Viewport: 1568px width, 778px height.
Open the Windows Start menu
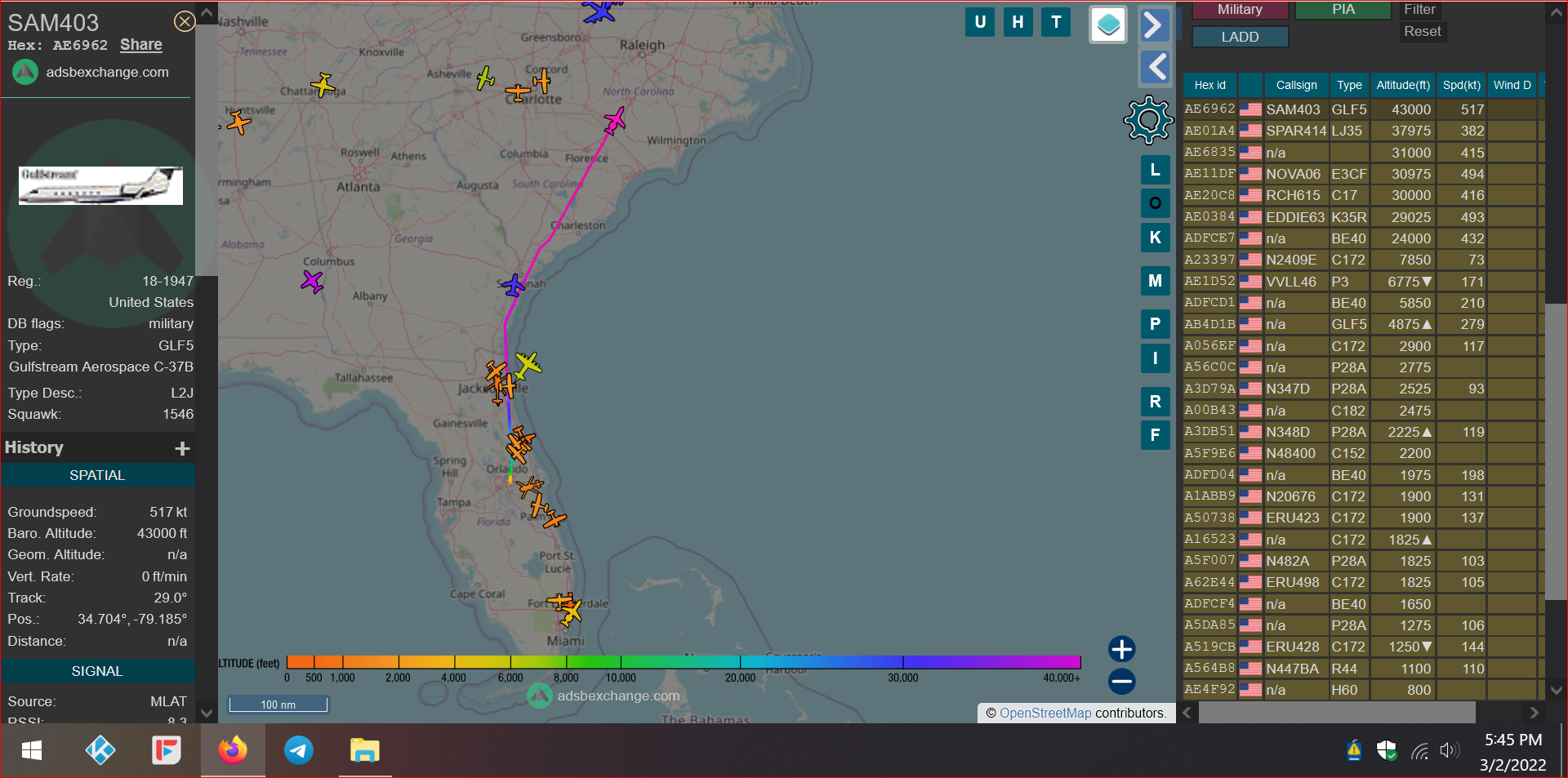(32, 750)
